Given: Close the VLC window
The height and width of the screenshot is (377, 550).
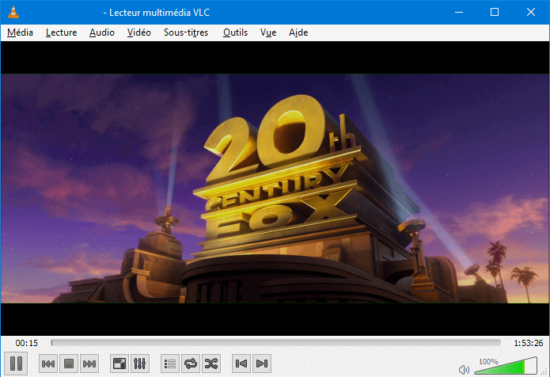Looking at the screenshot, I should pos(531,12).
